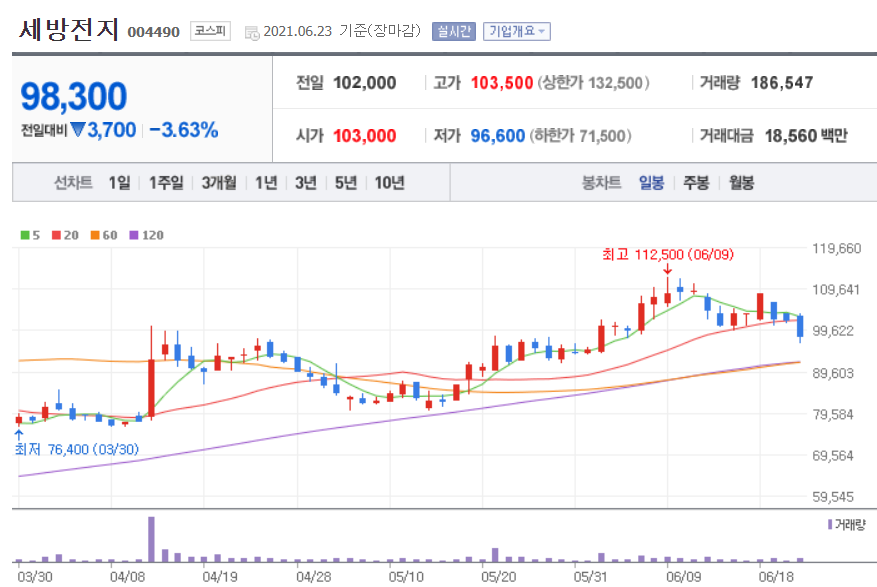Click the 저가 value 96,600
Viewport: 877px width, 587px height.
click(498, 136)
